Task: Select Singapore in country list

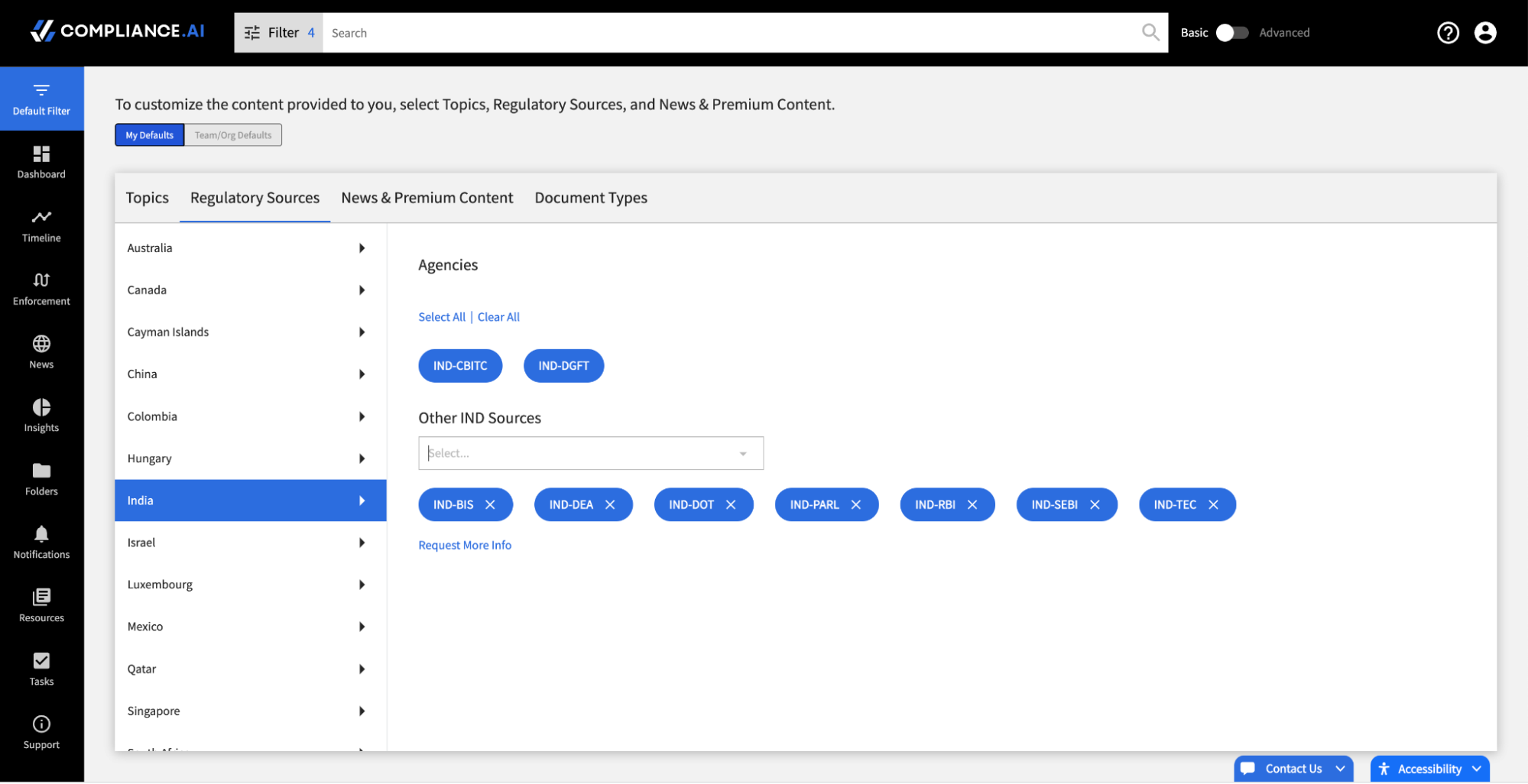Action: click(x=251, y=711)
